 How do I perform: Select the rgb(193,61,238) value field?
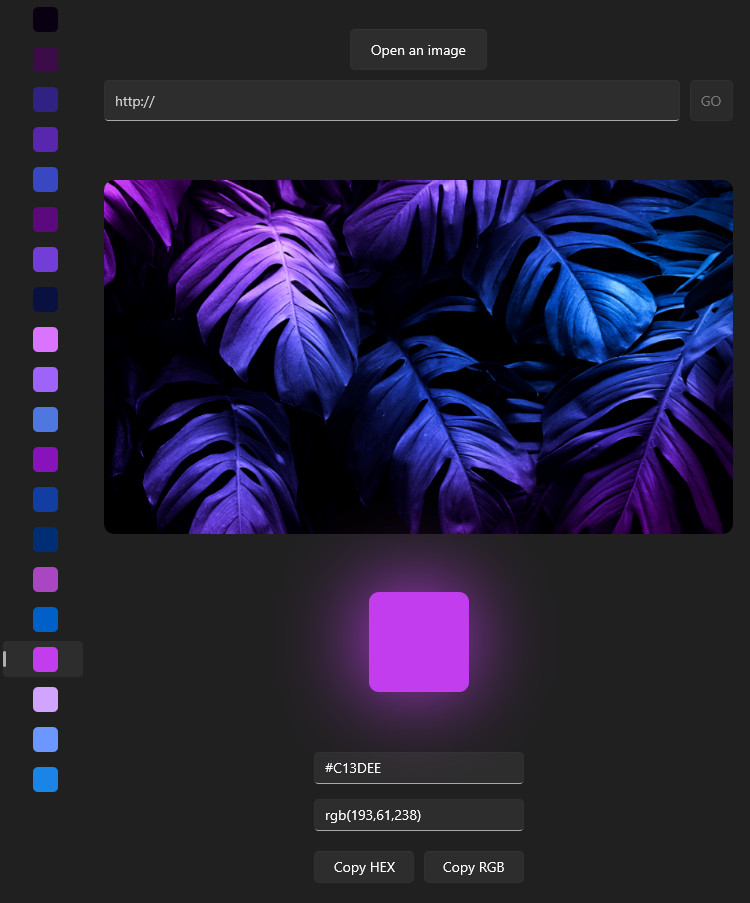coord(419,815)
